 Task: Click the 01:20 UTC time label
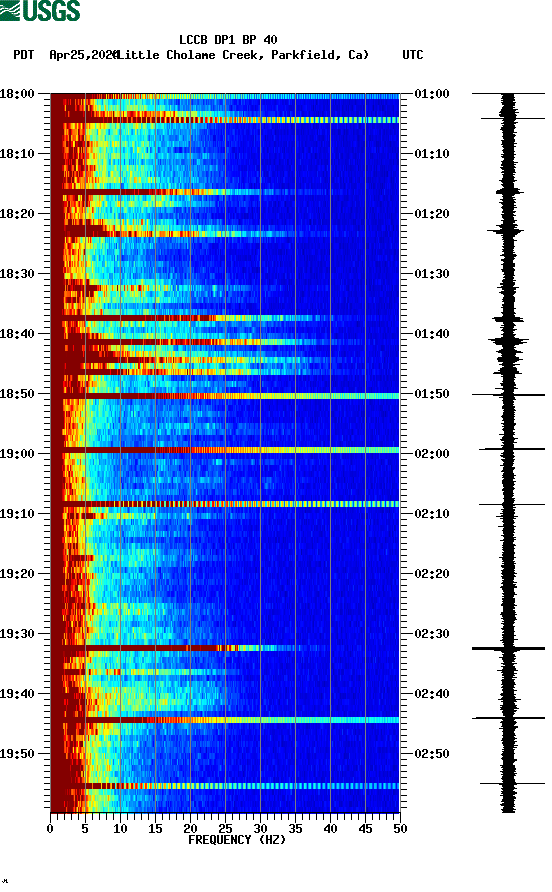(x=432, y=214)
